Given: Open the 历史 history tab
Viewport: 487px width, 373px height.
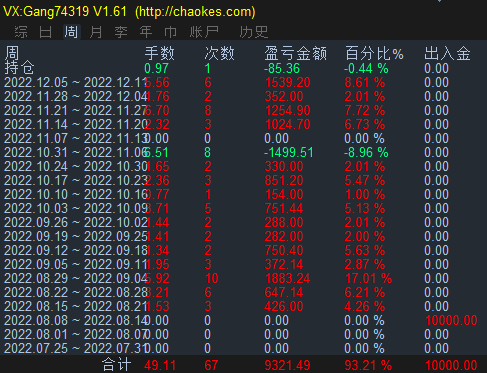Looking at the screenshot, I should (x=254, y=32).
